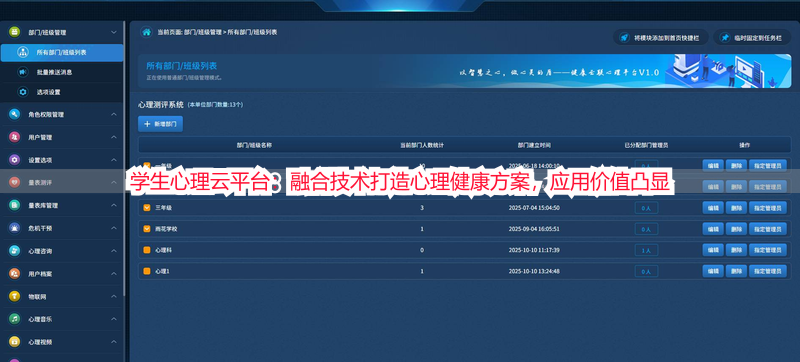Click the date 2025-10-10 13:24:48
Screen dimensions: 800x362
point(534,272)
